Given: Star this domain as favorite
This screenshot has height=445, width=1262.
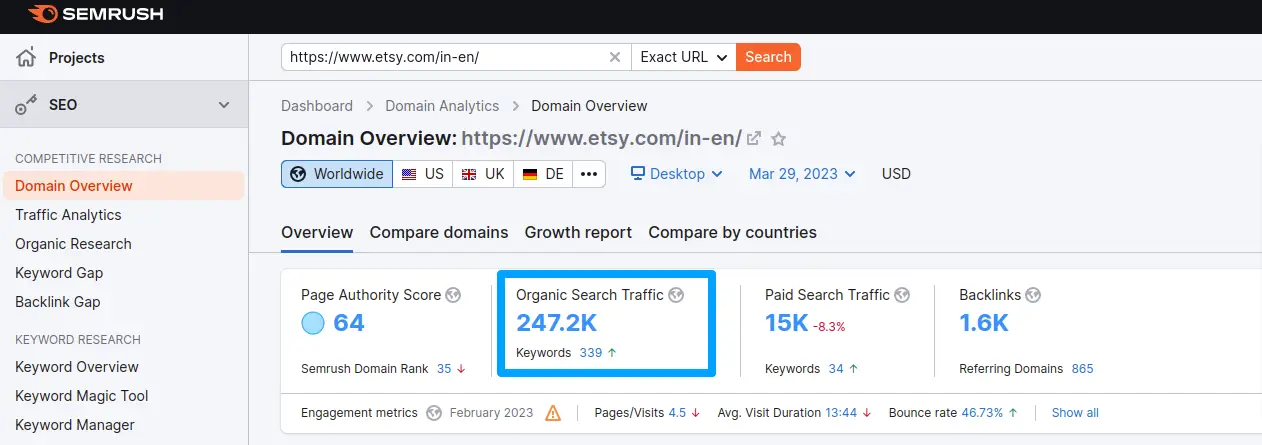Looking at the screenshot, I should click(779, 138).
